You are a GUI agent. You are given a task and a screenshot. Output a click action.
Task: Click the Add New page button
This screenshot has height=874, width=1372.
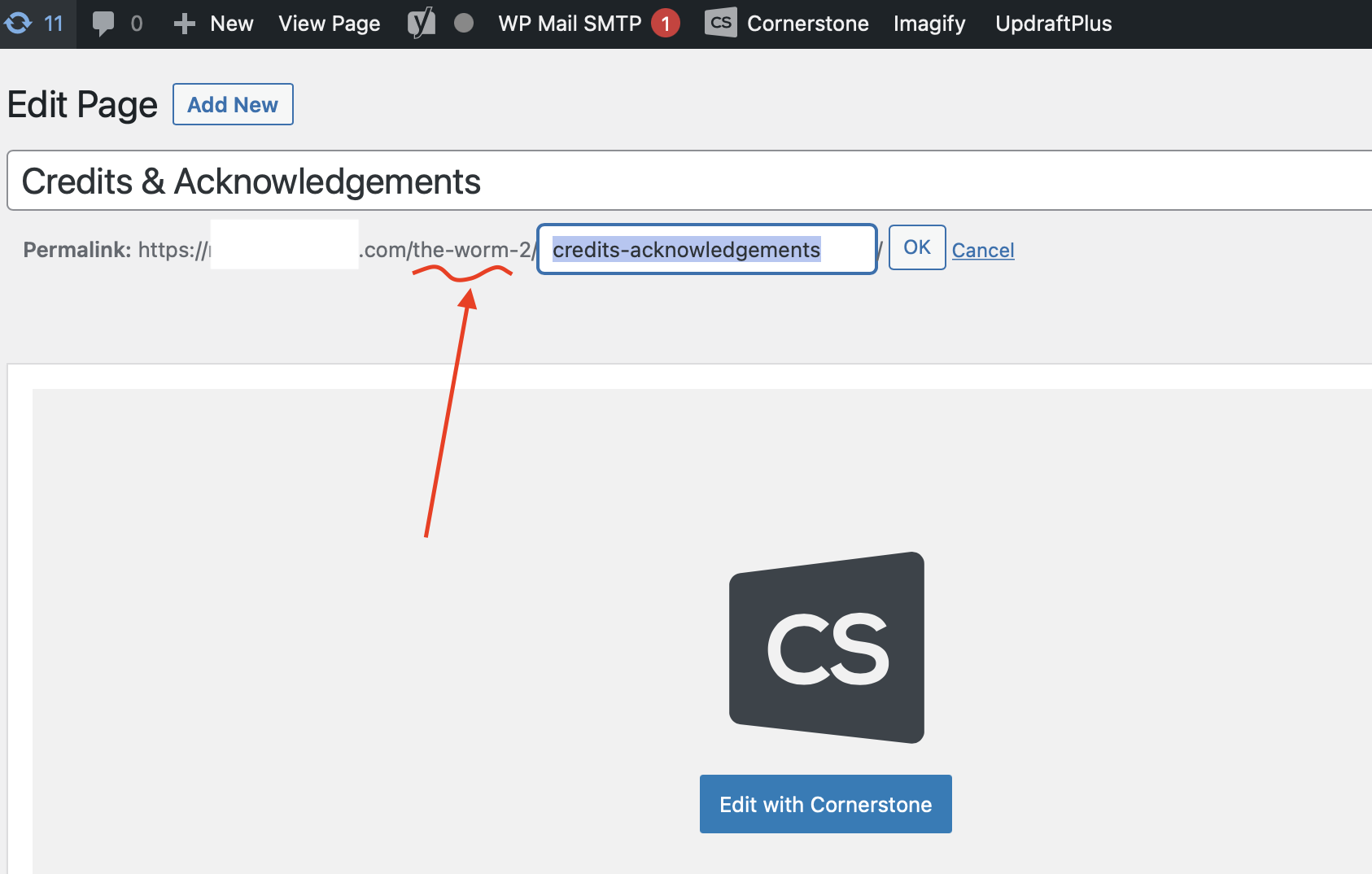[233, 104]
